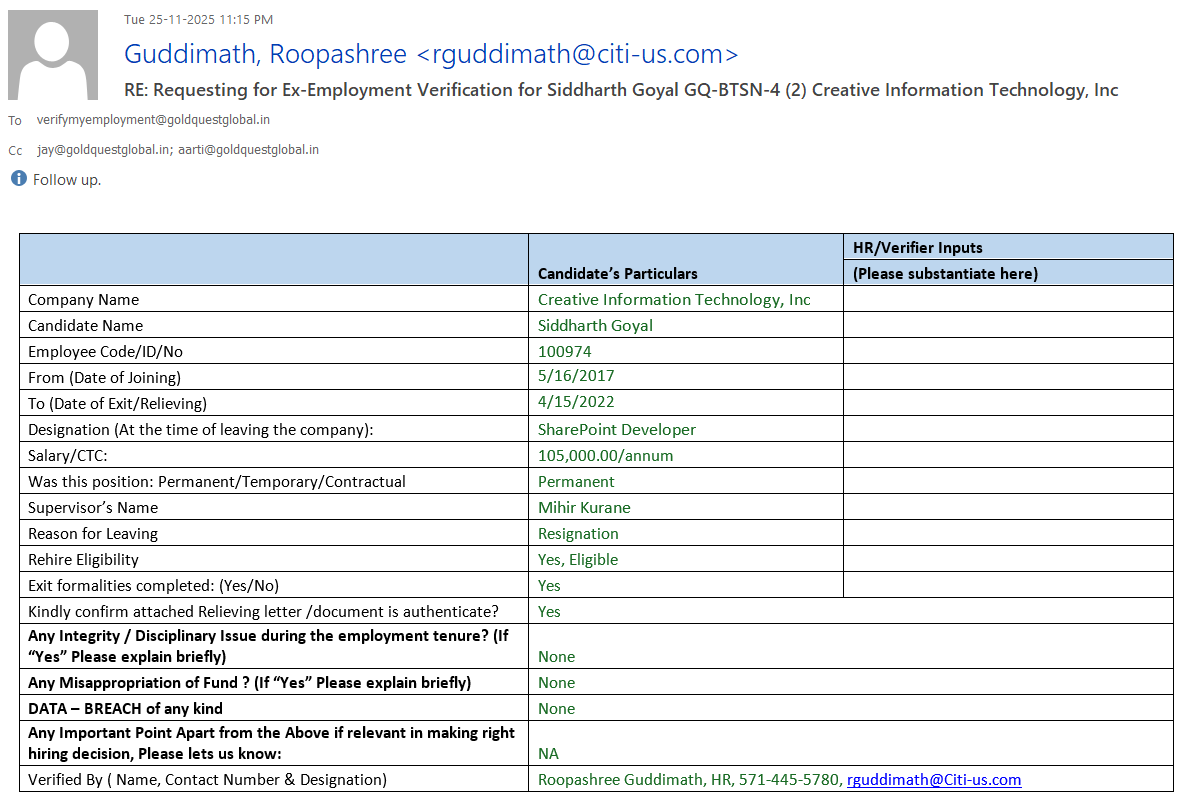Viewport: 1187px width, 807px height.
Task: Click supervisor name Mihir Kurane
Action: [x=584, y=507]
